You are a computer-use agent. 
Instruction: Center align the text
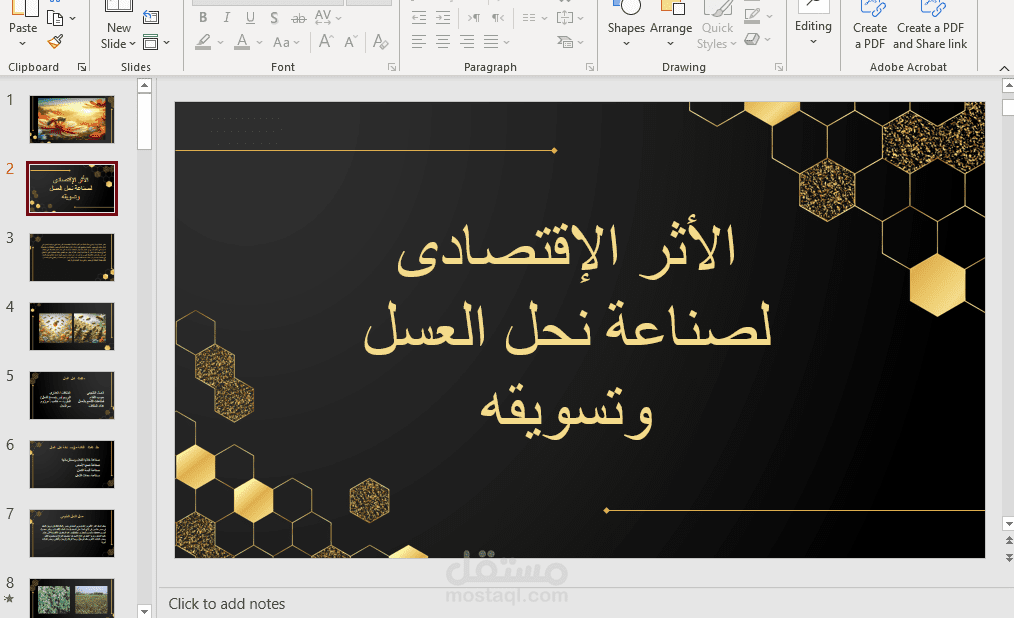pos(443,43)
